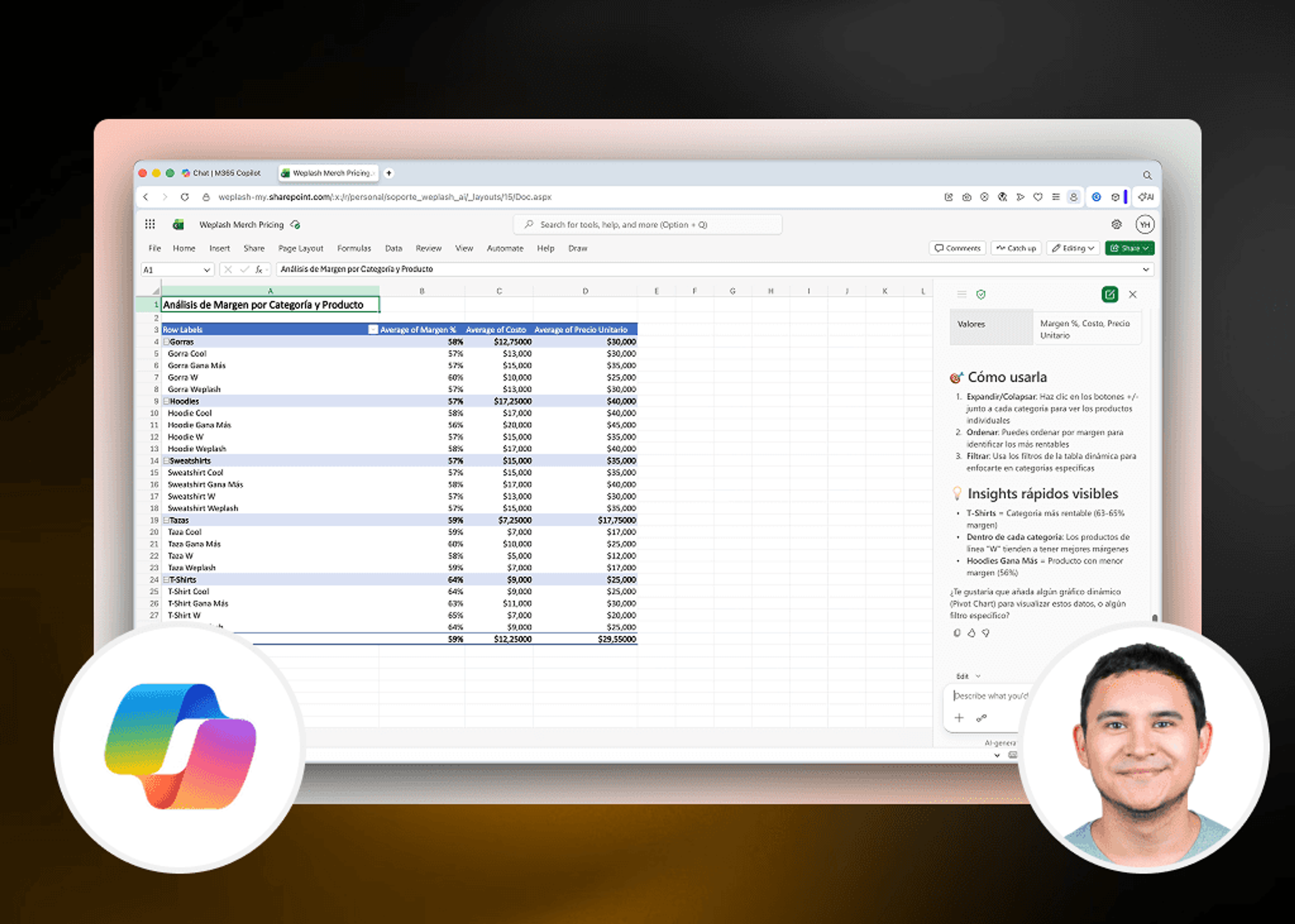Copy the Copilot response

957,633
